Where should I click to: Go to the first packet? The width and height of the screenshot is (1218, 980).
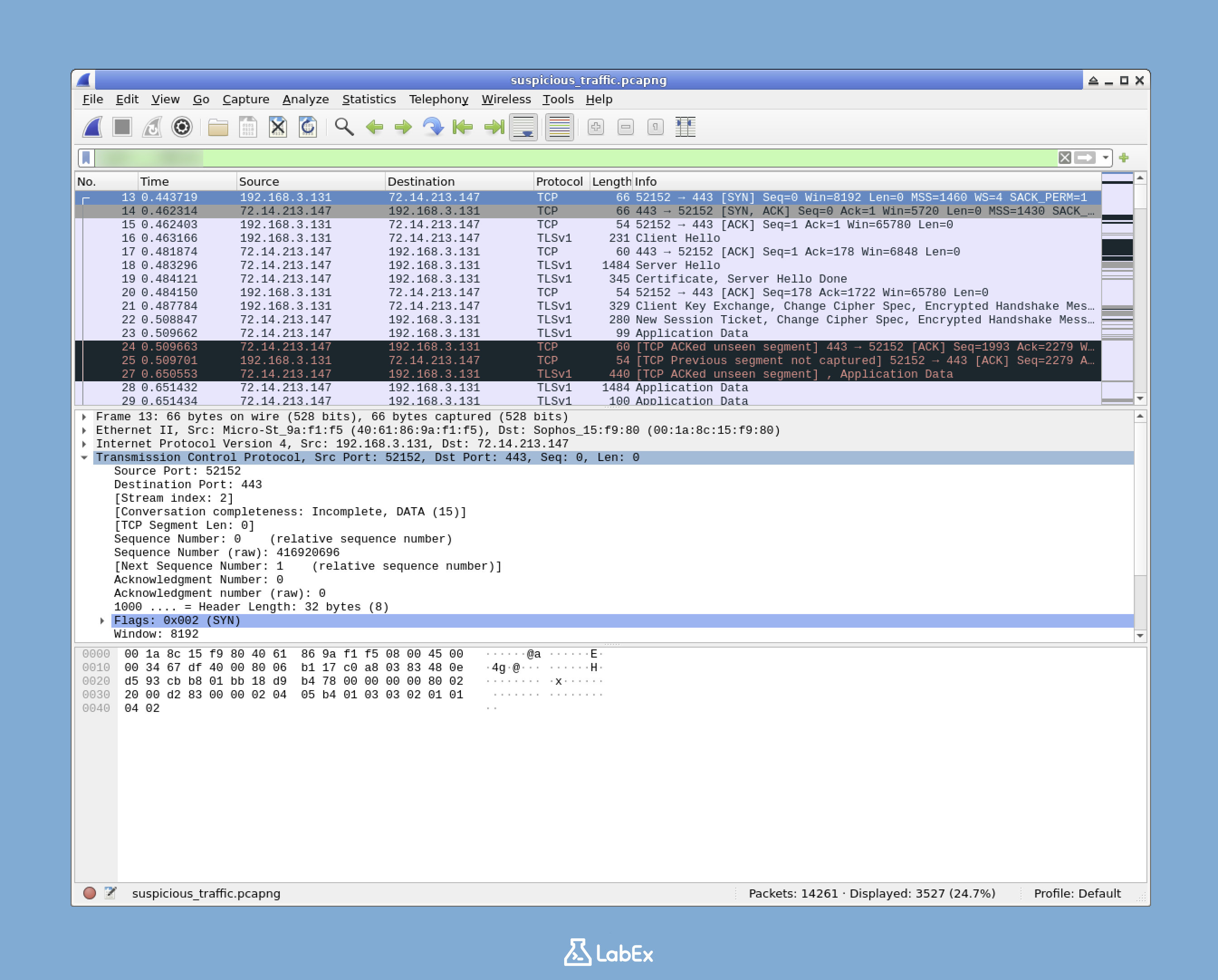(x=463, y=127)
